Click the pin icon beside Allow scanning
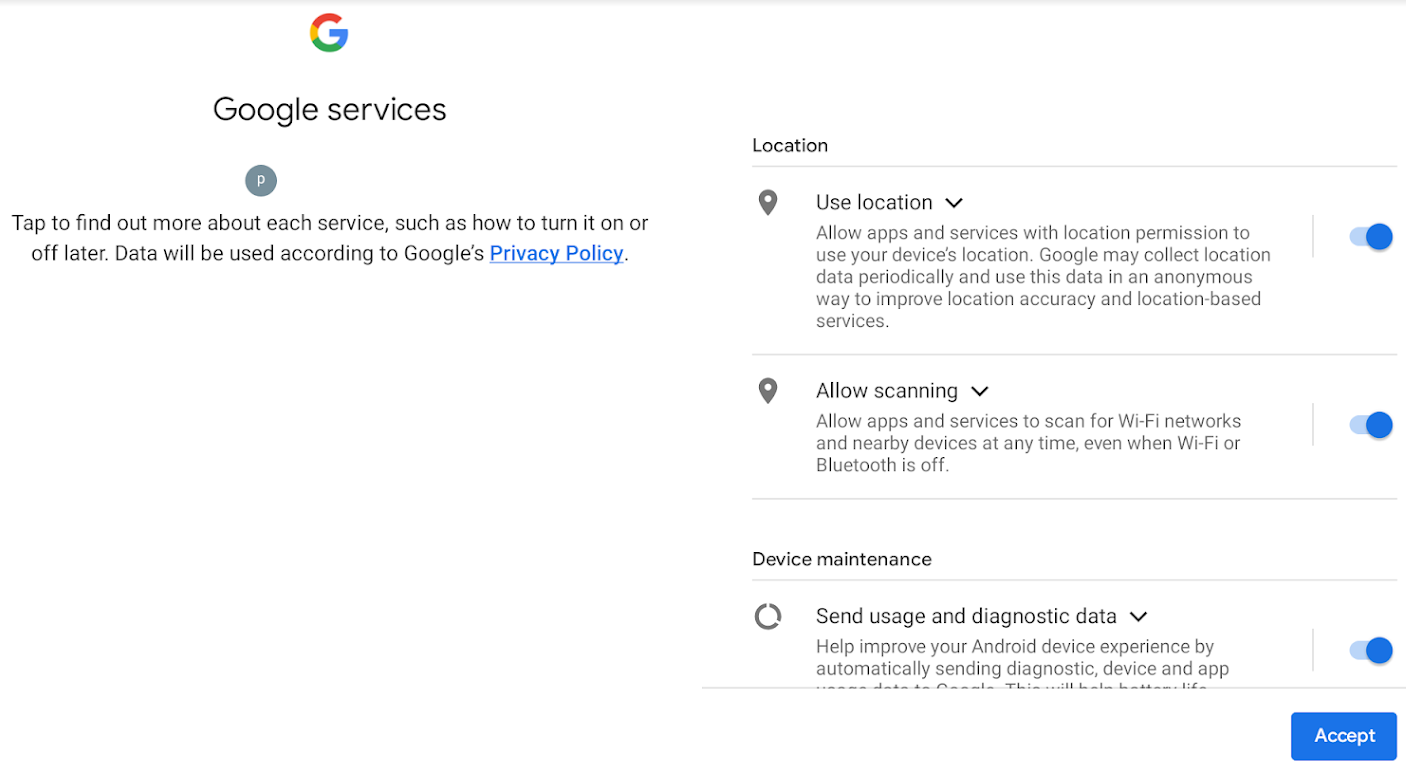 [x=768, y=391]
